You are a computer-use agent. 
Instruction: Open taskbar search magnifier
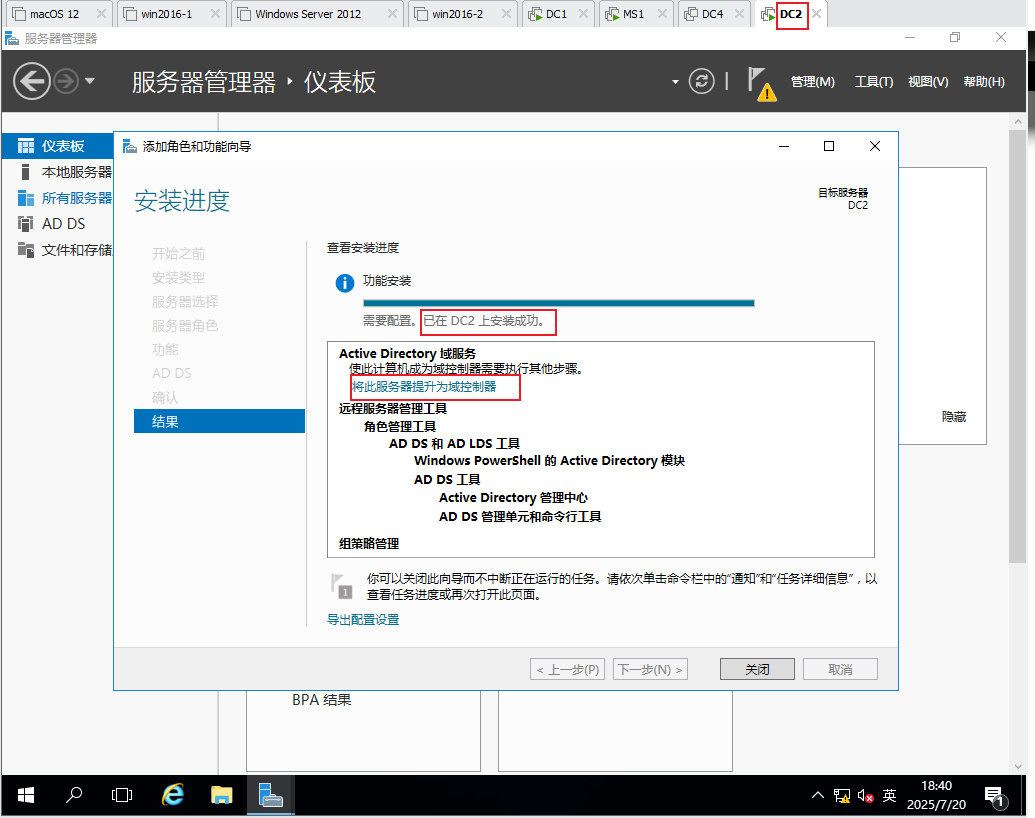(74, 796)
